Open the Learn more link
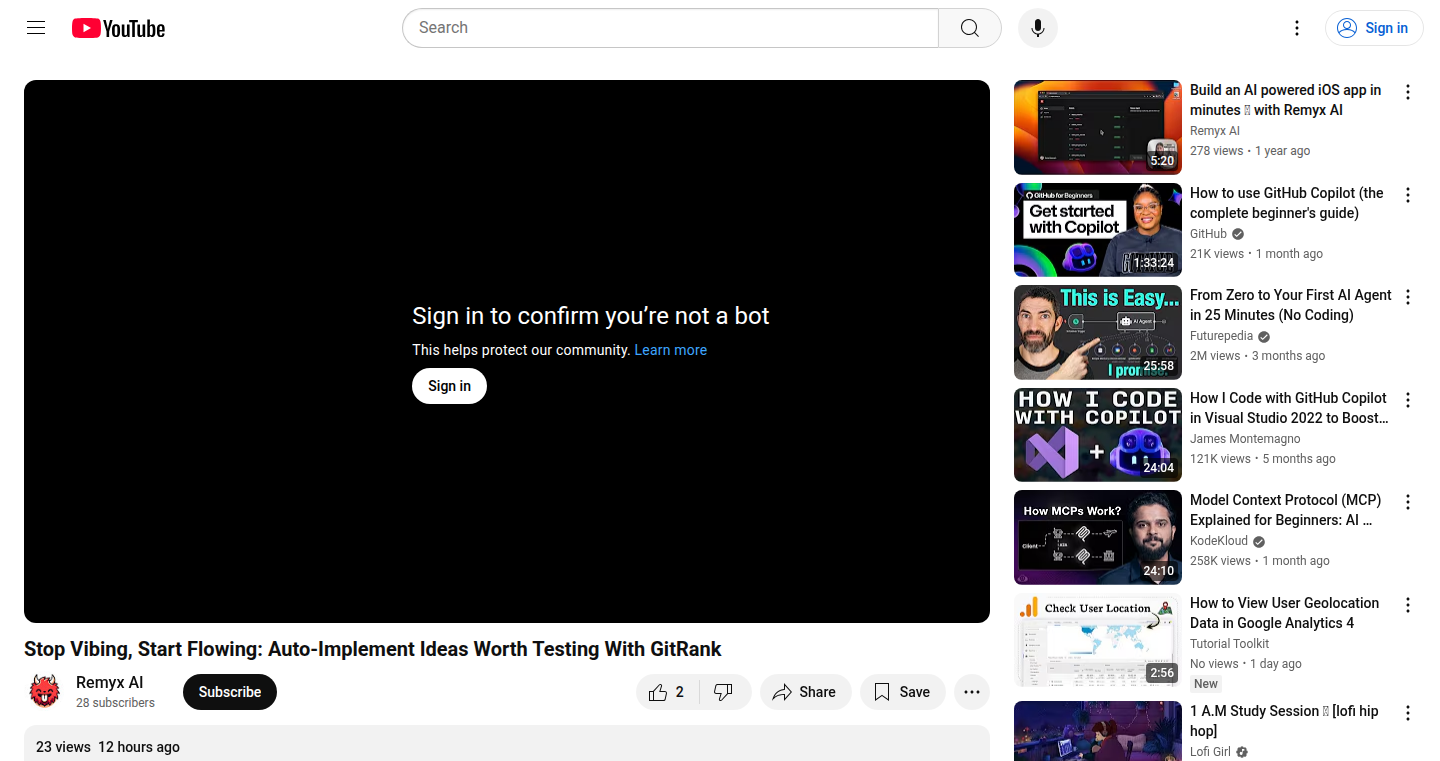The height and width of the screenshot is (761, 1440). coord(670,350)
